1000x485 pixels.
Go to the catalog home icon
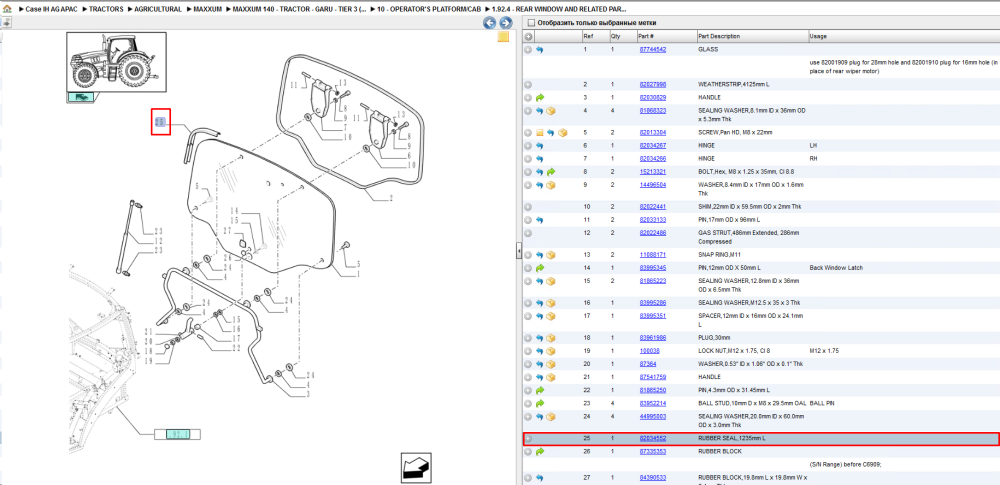pyautogui.click(x=7, y=10)
